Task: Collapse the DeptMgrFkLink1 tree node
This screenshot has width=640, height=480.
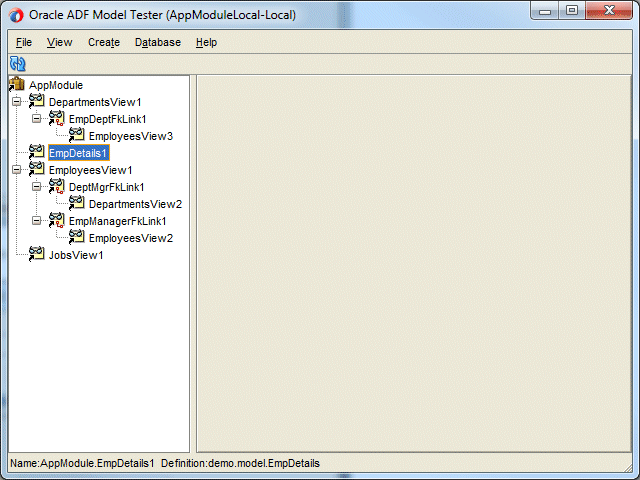Action: [36, 187]
